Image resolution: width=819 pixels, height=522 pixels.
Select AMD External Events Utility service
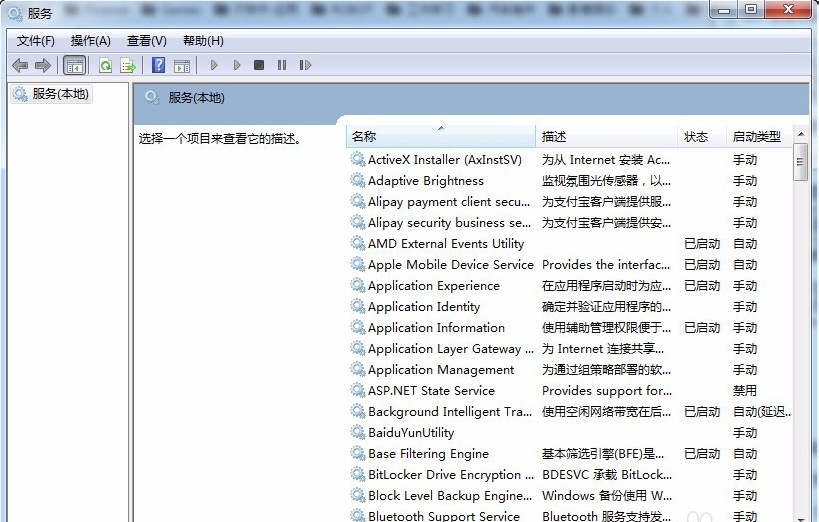click(446, 244)
